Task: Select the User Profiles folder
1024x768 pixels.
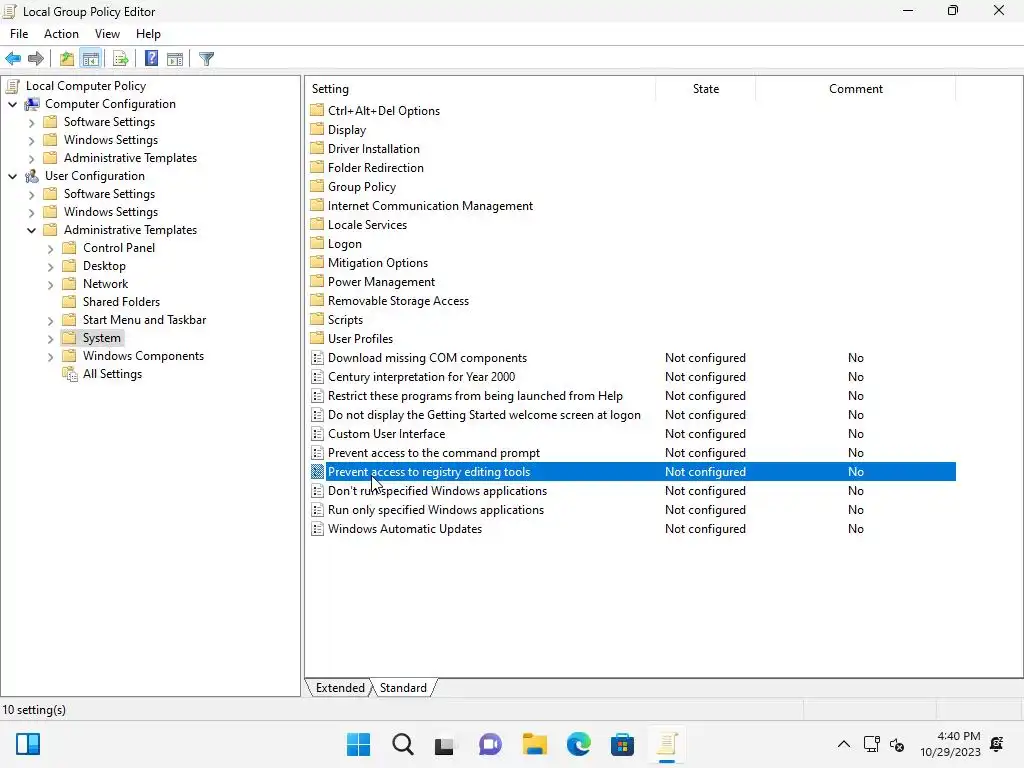Action: [x=360, y=338]
